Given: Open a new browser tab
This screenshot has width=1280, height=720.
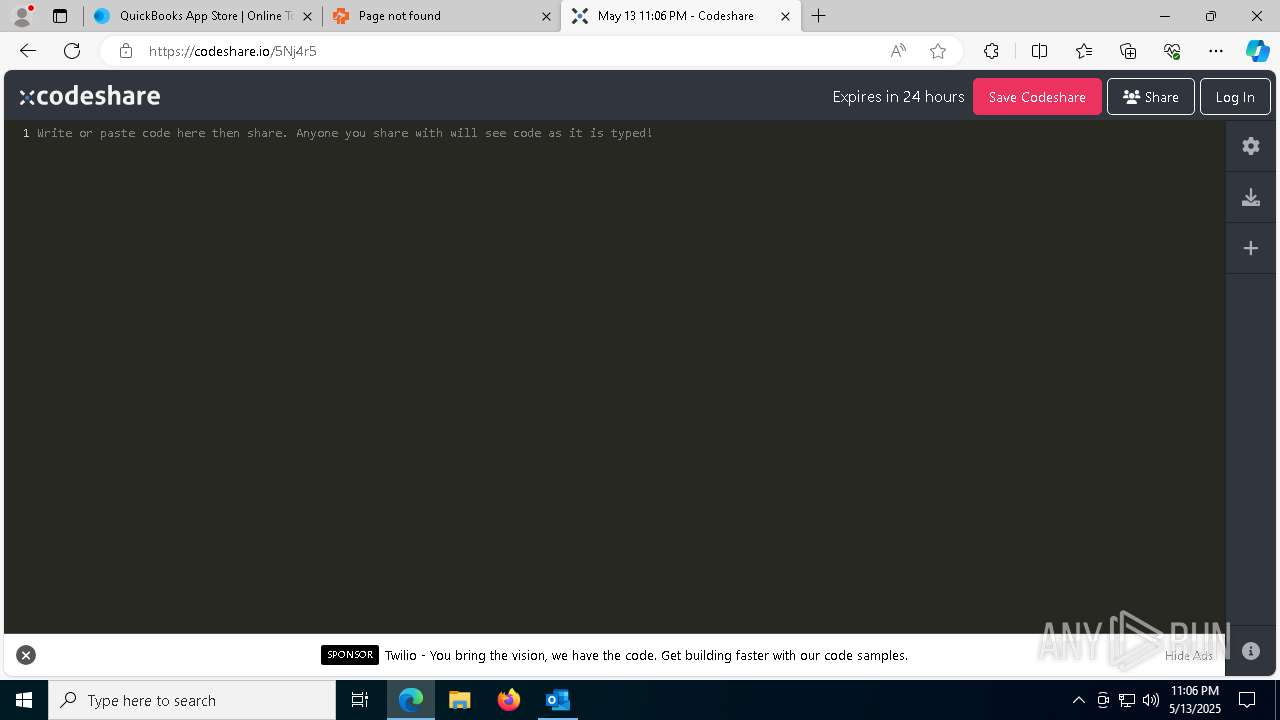Looking at the screenshot, I should tap(819, 16).
